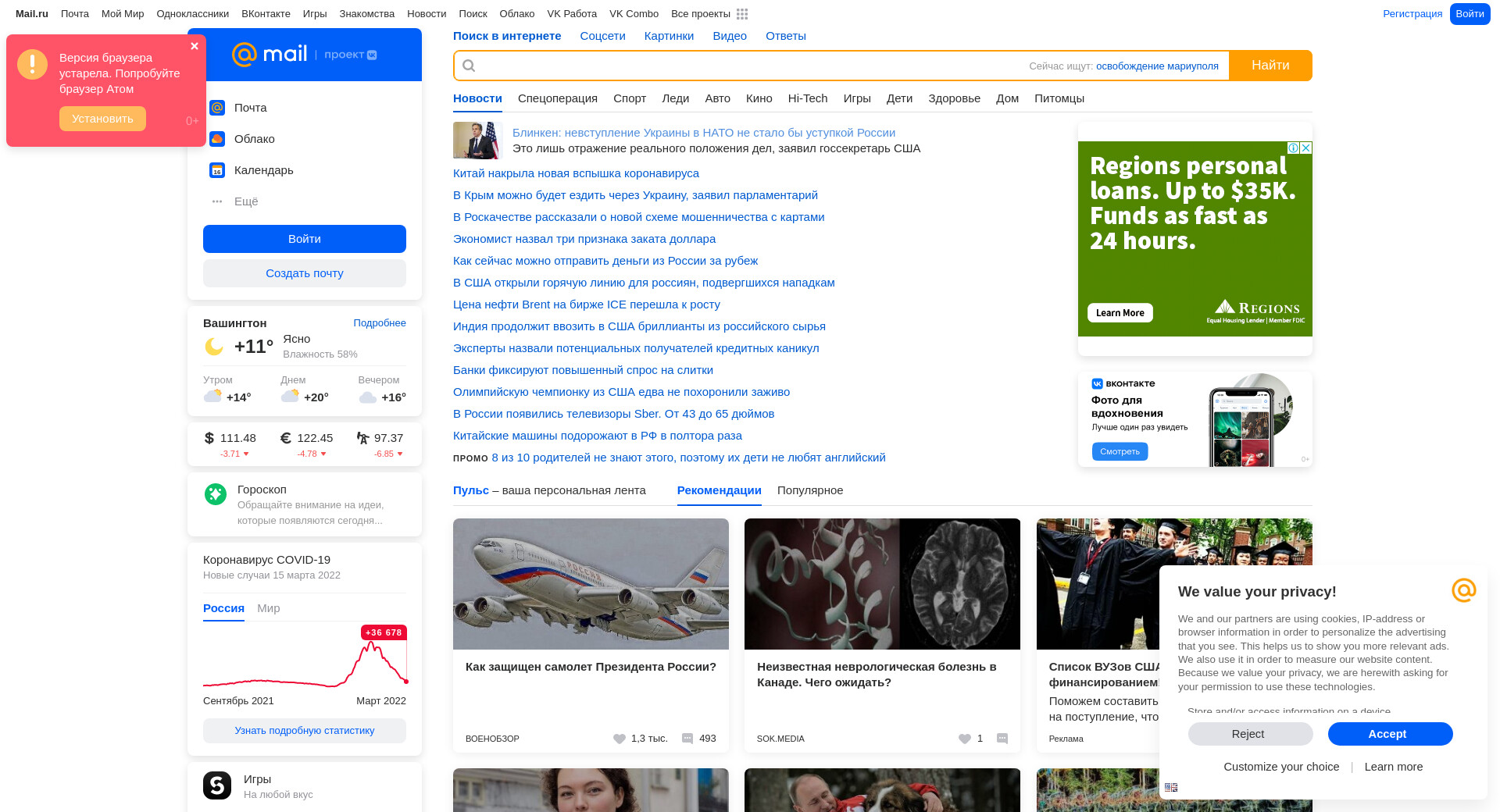This screenshot has width=1500, height=812.
Task: Expand the Все проекты menu
Action: [700, 14]
